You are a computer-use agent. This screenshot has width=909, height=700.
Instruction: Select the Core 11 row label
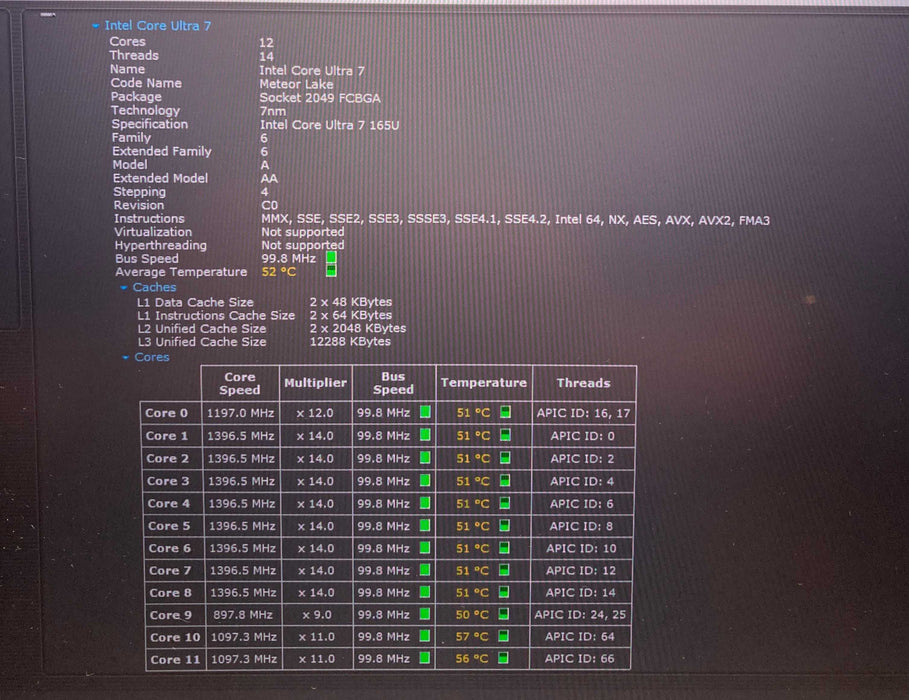175,659
